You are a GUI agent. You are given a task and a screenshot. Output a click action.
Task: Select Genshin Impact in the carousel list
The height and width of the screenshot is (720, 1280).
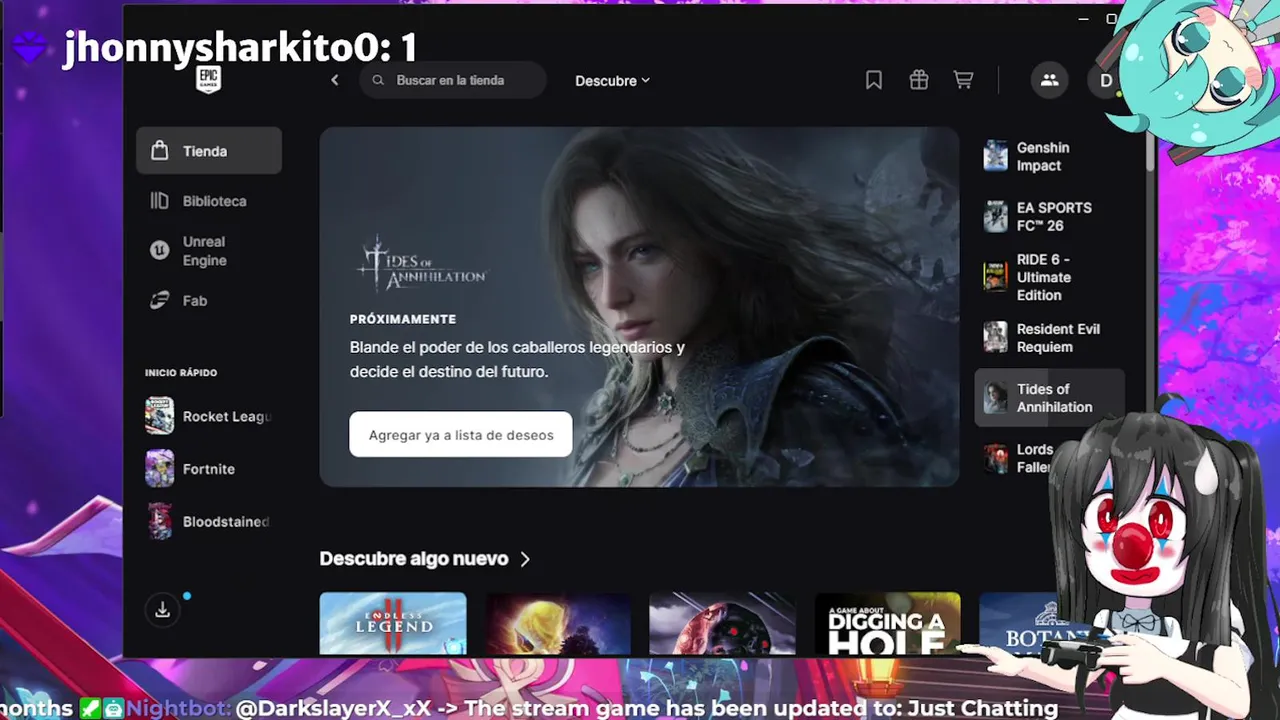click(1049, 156)
